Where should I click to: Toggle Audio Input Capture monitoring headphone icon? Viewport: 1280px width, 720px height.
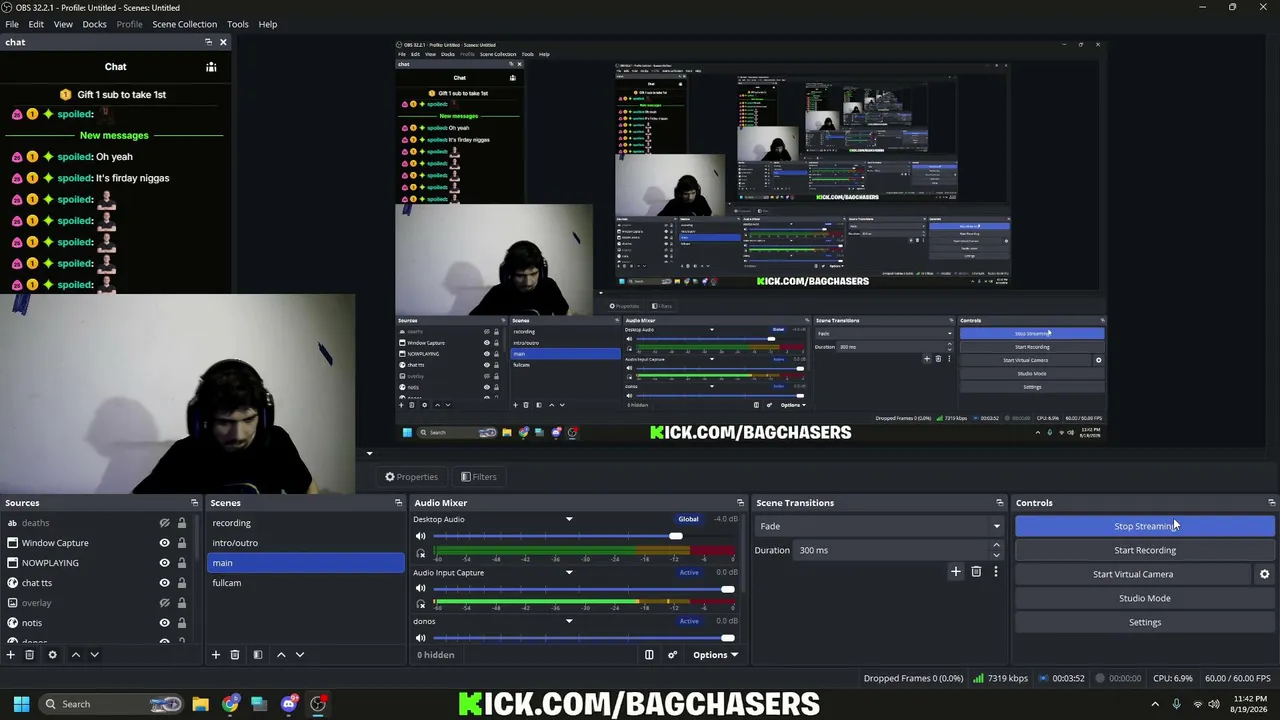[420, 605]
